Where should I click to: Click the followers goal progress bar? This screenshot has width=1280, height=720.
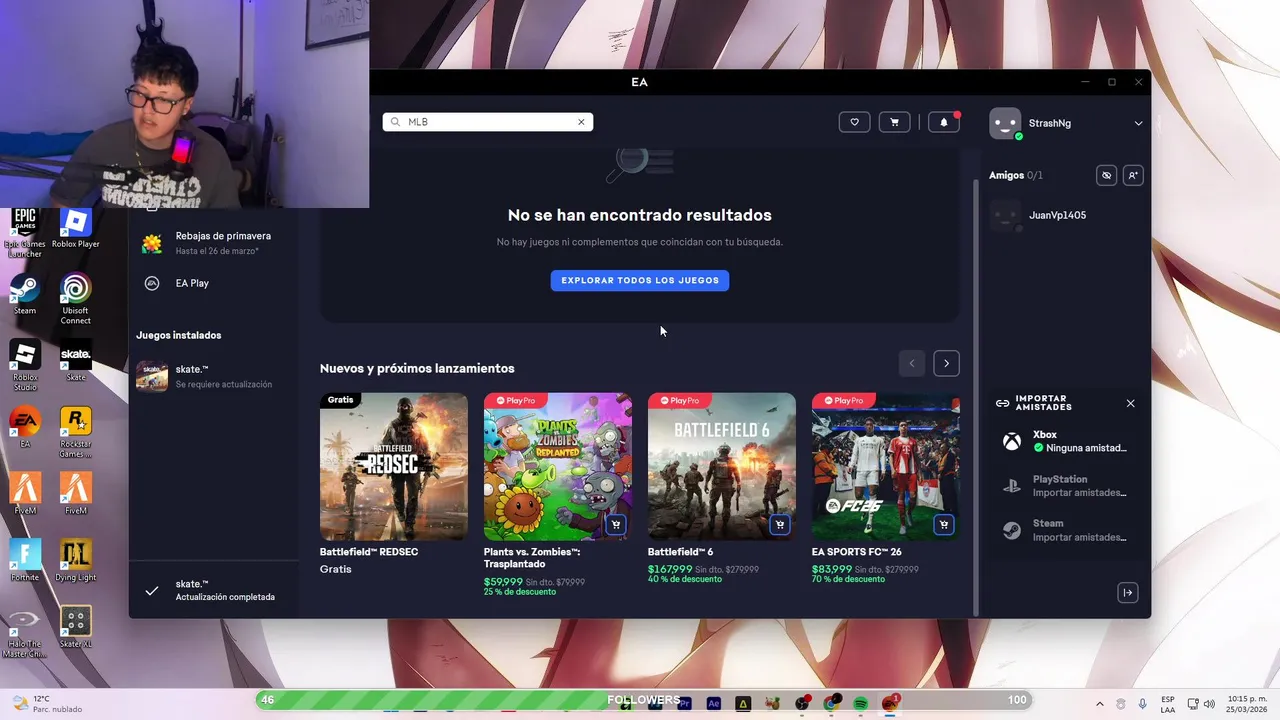click(645, 700)
